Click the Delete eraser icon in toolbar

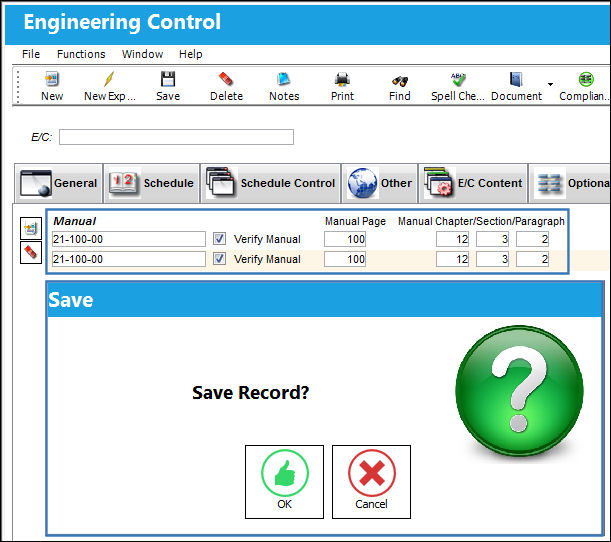coord(226,79)
